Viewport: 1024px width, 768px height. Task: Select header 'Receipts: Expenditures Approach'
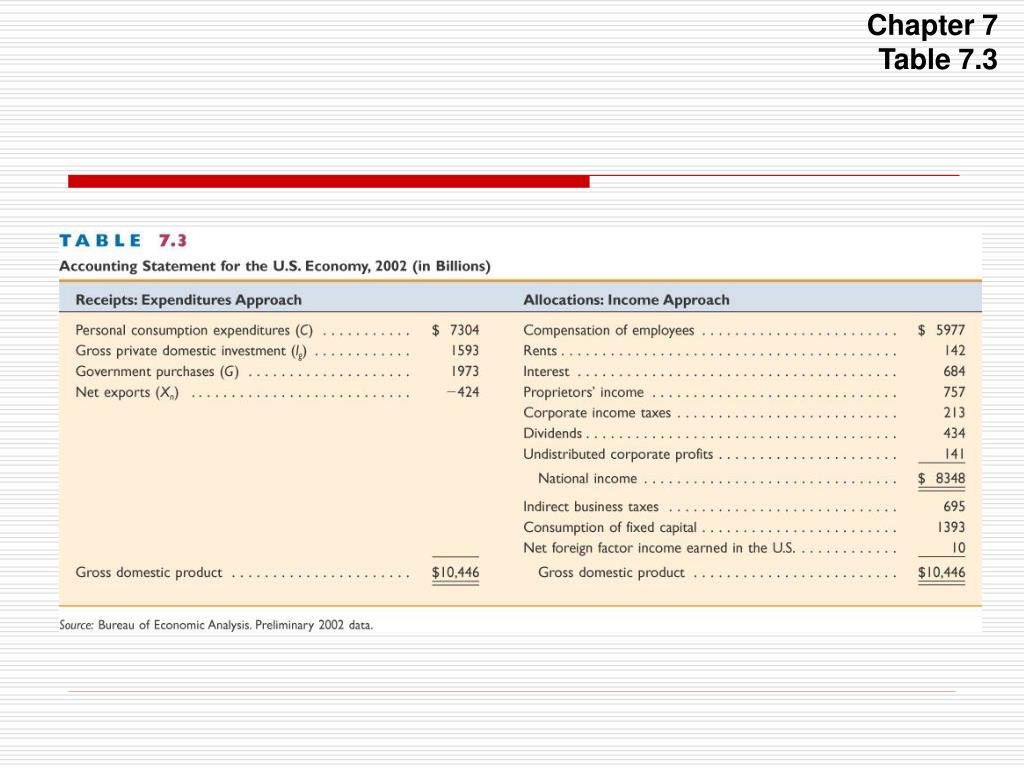pos(189,300)
